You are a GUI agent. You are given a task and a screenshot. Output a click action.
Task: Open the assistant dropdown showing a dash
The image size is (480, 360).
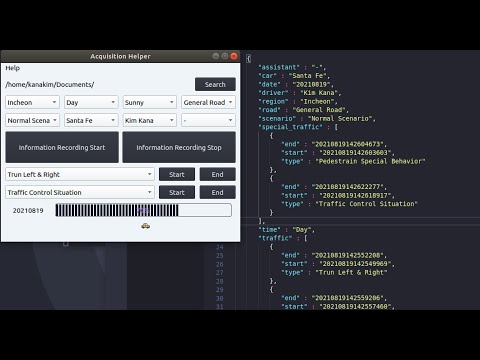(x=208, y=120)
